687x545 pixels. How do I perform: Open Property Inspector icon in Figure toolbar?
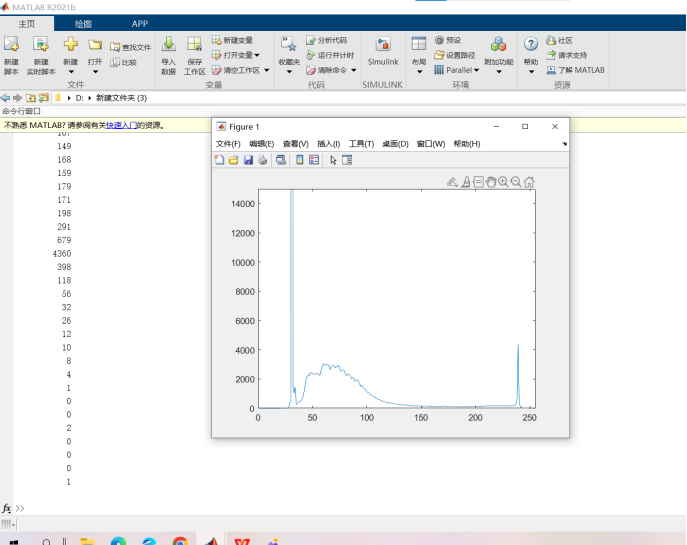point(347,160)
